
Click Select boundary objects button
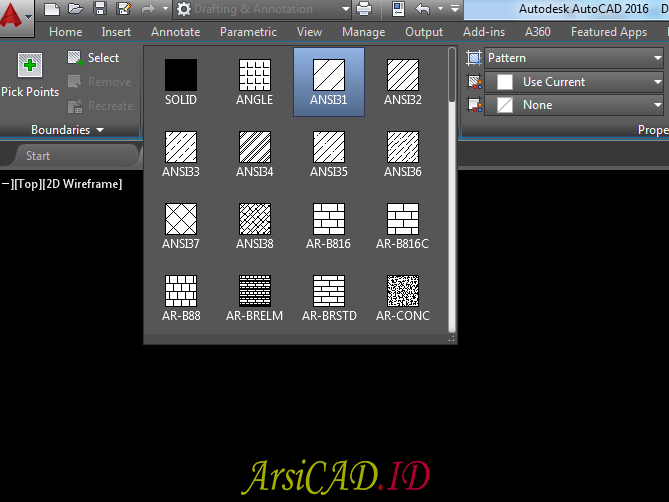tap(93, 58)
